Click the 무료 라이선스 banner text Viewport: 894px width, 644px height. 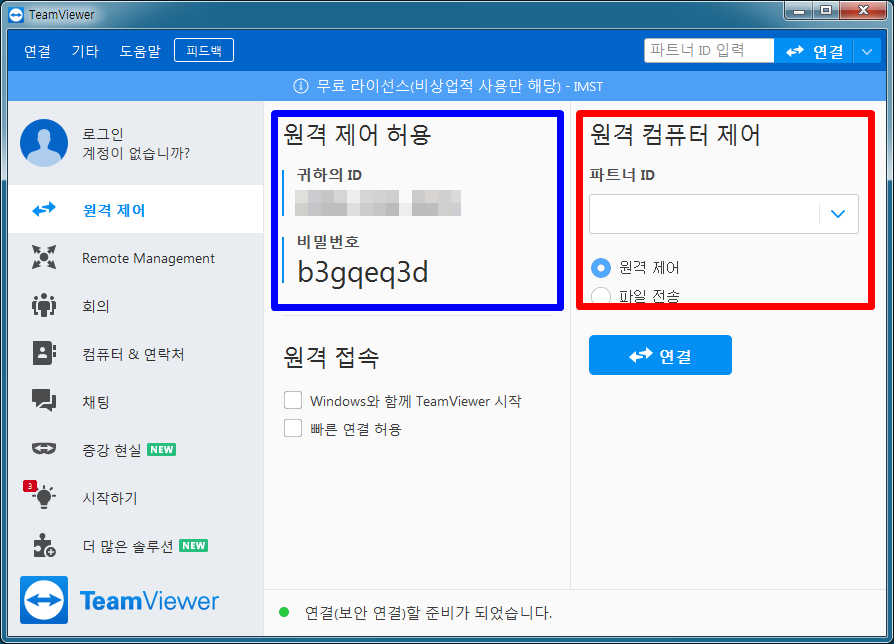[x=460, y=86]
